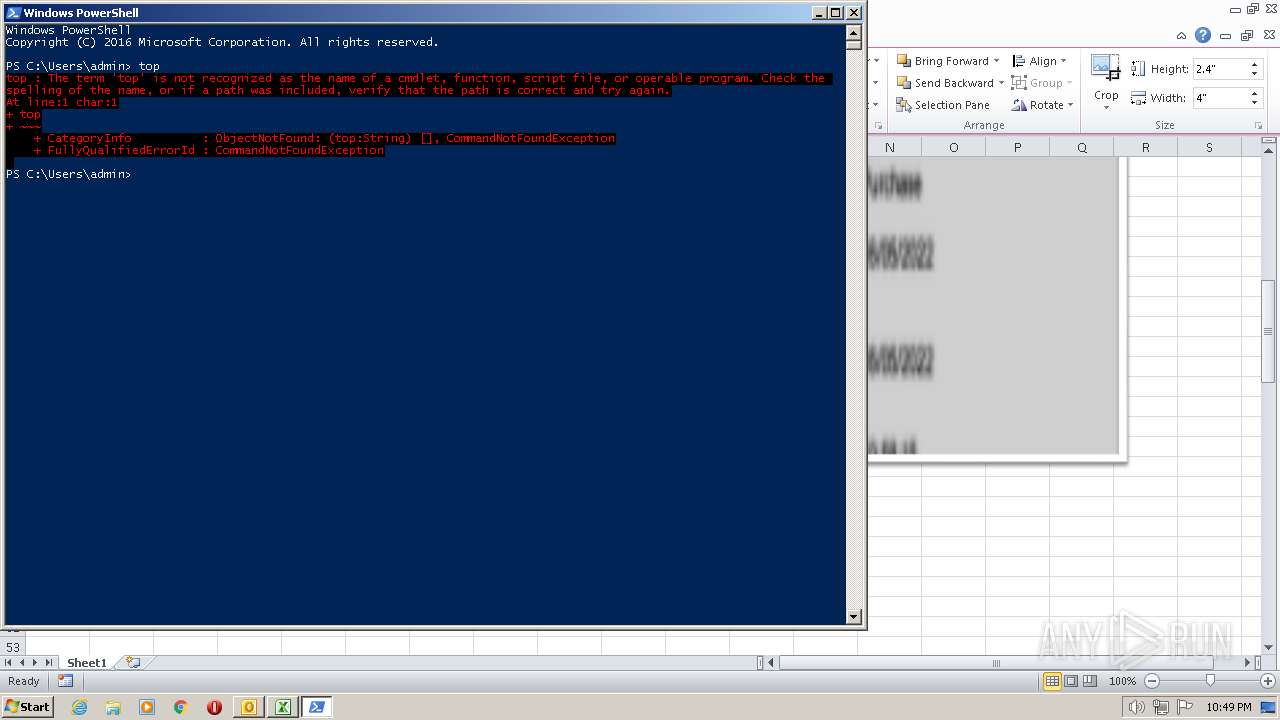Click the Action Center flag tray icon
1280x720 pixels.
click(1184, 707)
